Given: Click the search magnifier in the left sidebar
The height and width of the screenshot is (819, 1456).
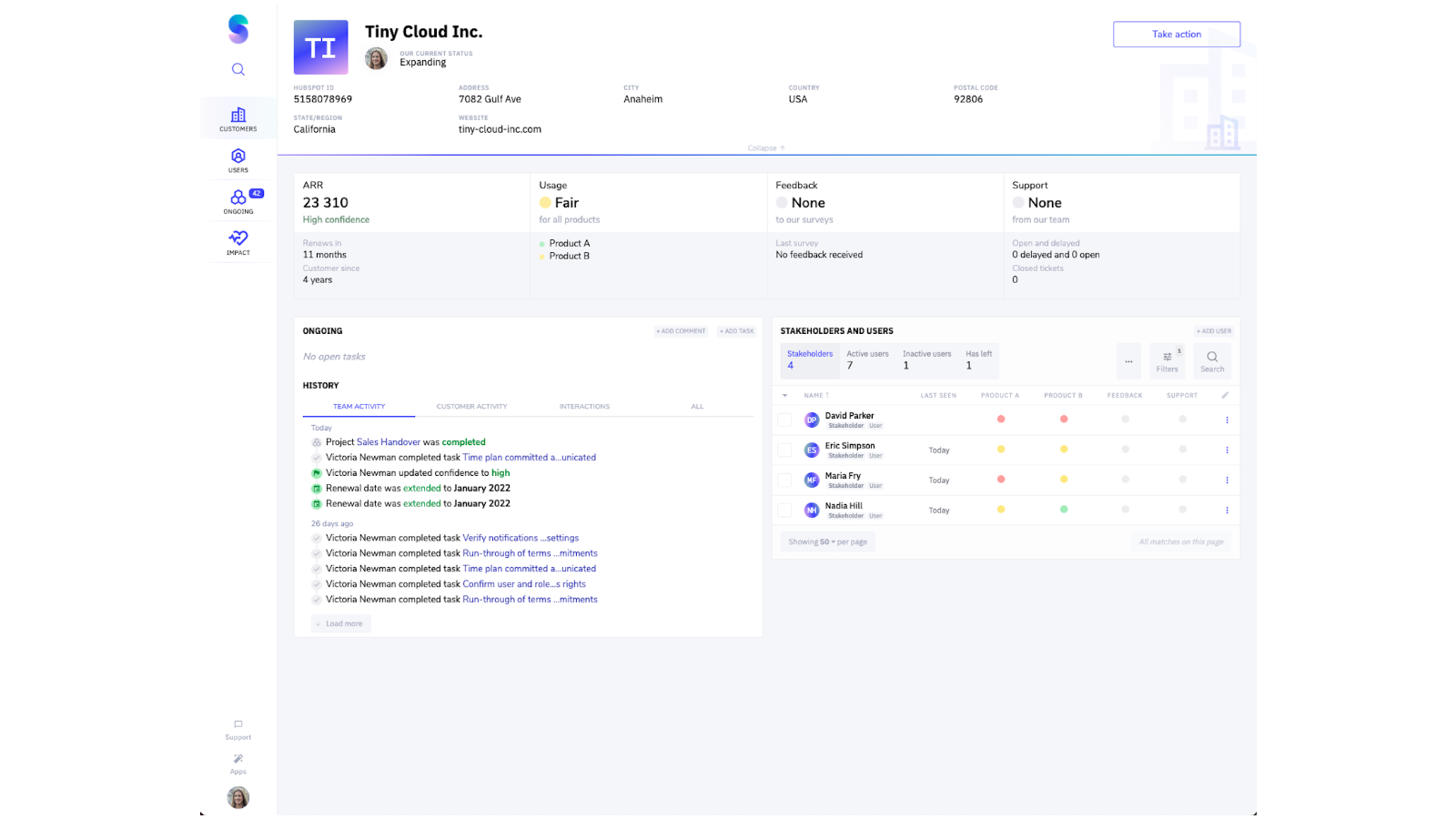Looking at the screenshot, I should 238,69.
